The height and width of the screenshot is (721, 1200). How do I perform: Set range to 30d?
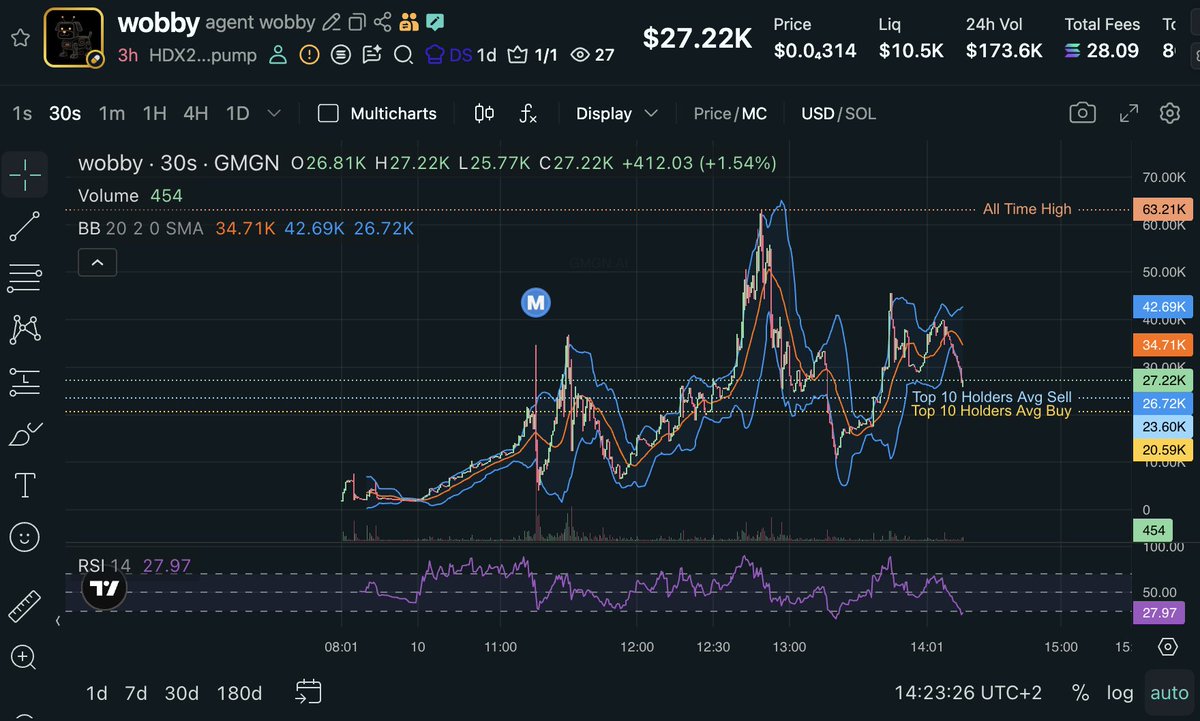pyautogui.click(x=182, y=693)
